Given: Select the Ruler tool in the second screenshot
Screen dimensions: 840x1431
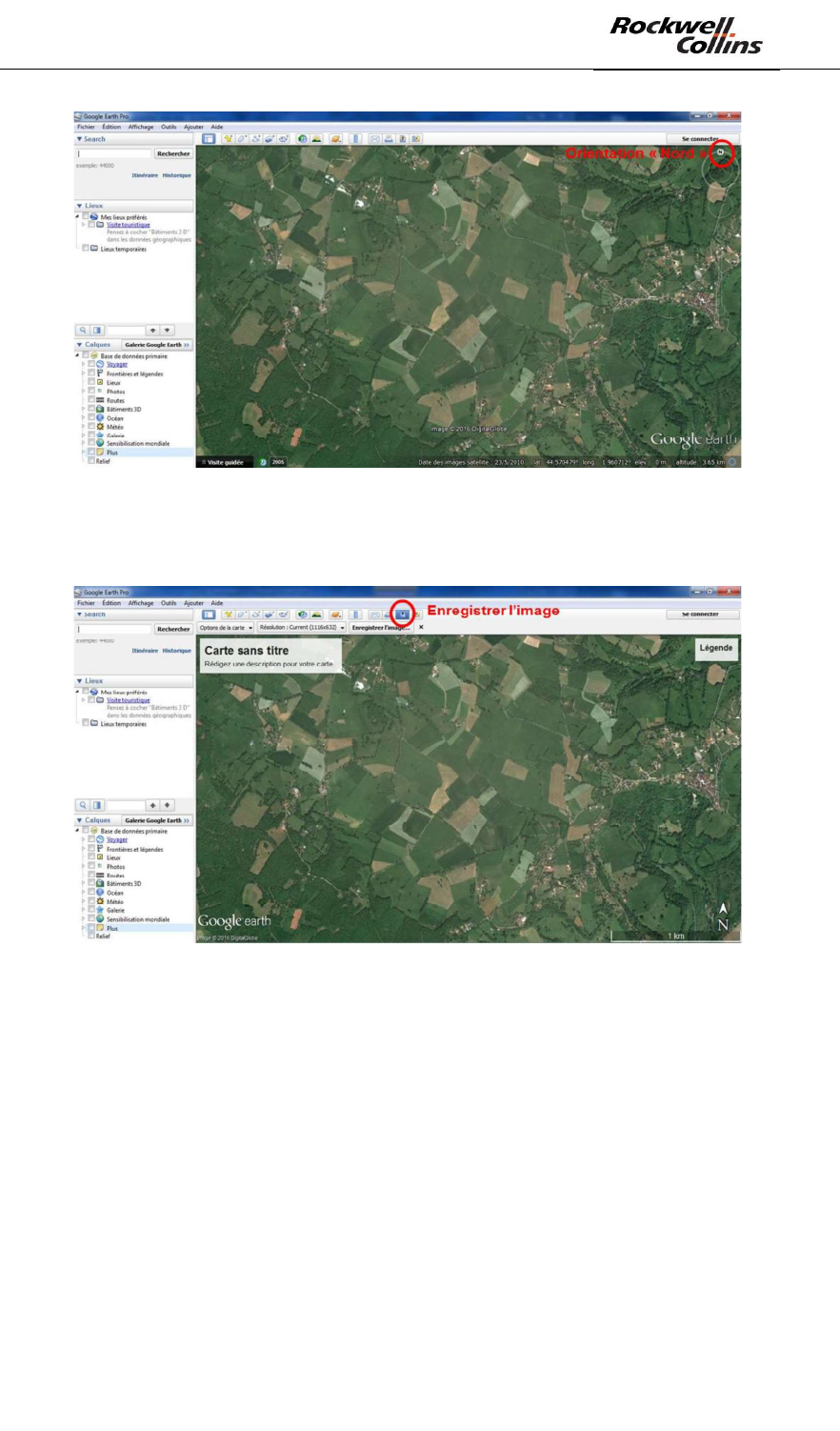Looking at the screenshot, I should [x=355, y=615].
